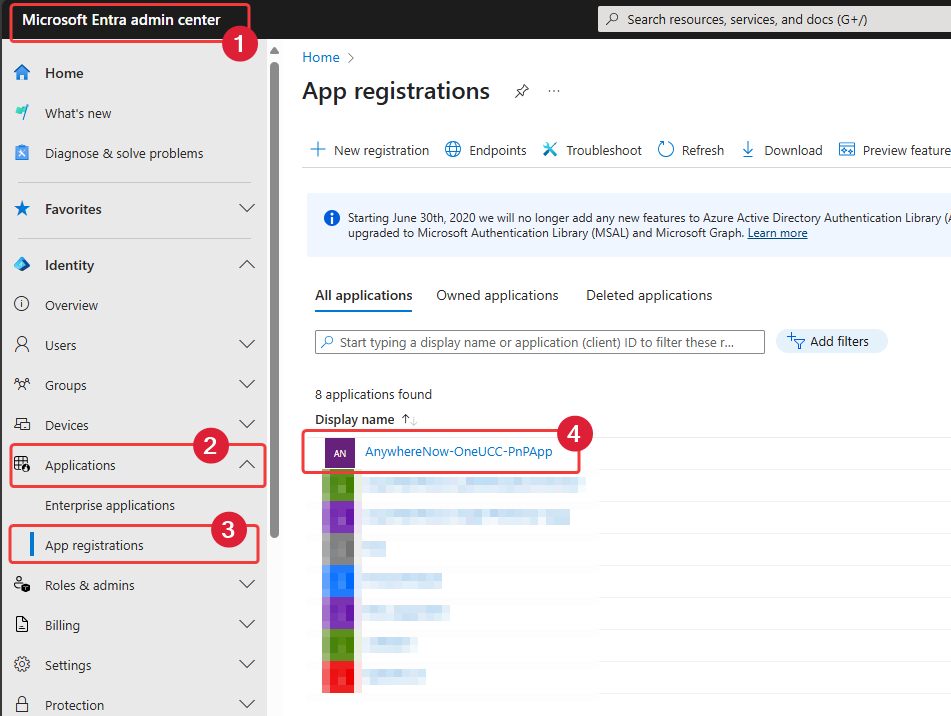951x716 pixels.
Task: Click the Protection lock icon
Action: pyautogui.click(x=22, y=704)
